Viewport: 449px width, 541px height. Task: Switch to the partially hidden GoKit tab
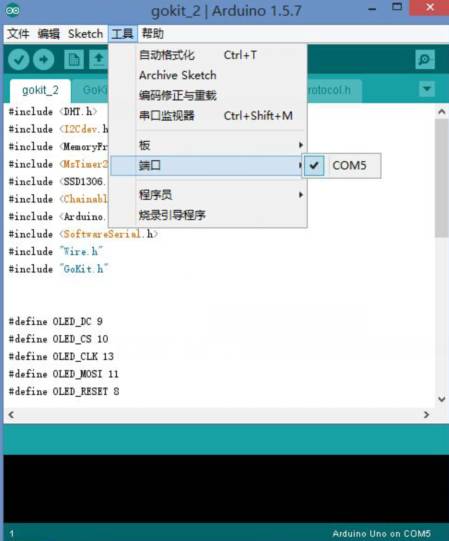tap(91, 90)
